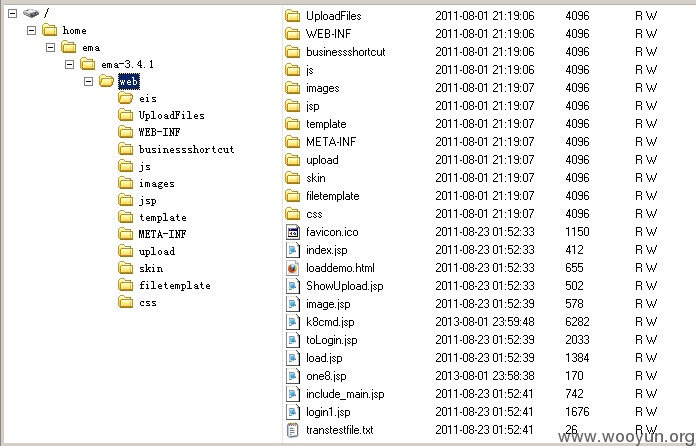Image resolution: width=696 pixels, height=446 pixels.
Task: Click UploadFiles folder icon in file list
Action: [293, 16]
